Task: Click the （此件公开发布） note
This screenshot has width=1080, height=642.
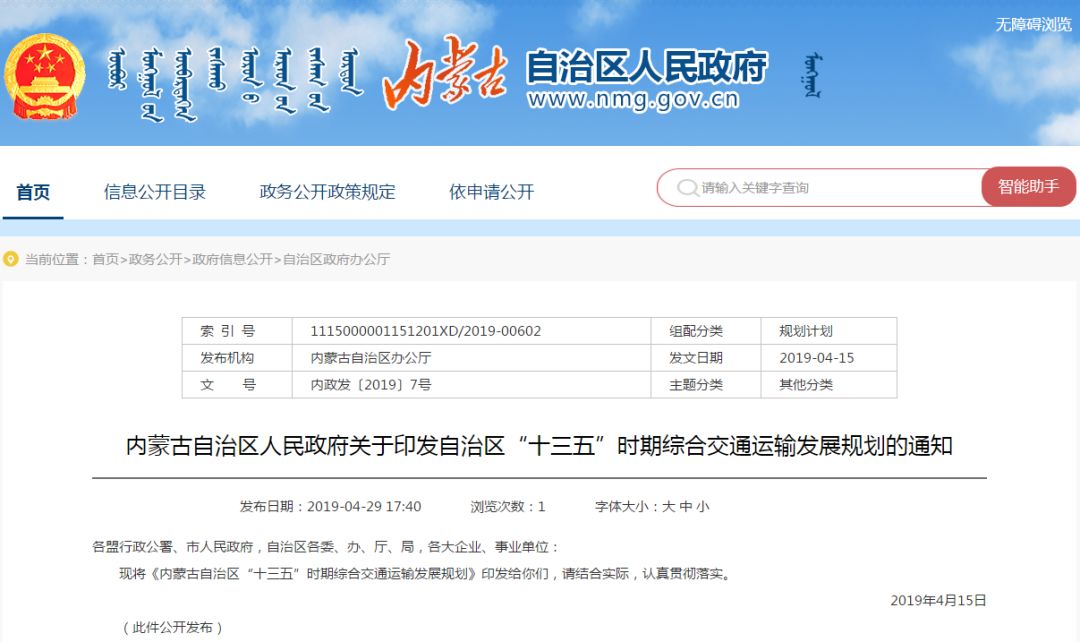Action: 172,627
